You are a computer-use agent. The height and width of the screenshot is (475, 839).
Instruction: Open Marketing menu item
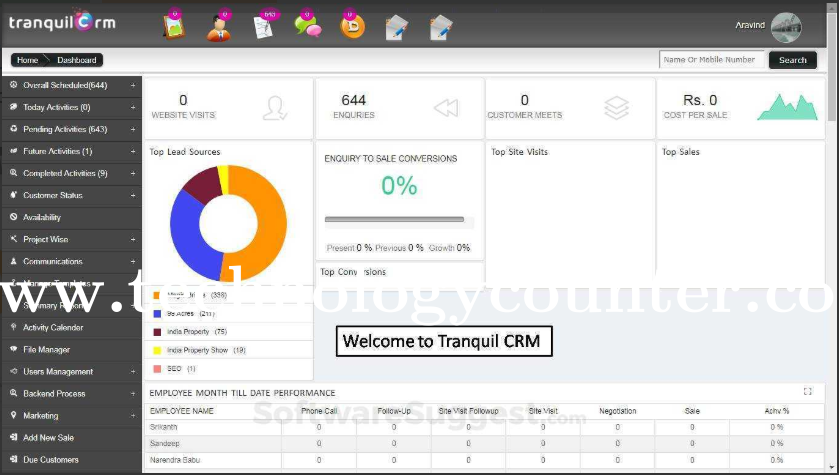[72, 416]
